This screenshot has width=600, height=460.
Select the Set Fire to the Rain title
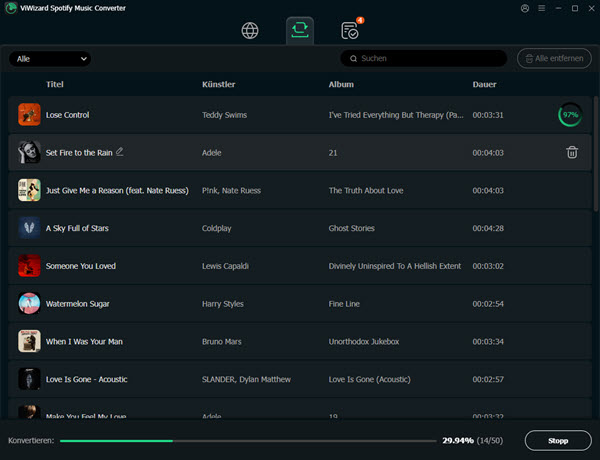coord(79,153)
